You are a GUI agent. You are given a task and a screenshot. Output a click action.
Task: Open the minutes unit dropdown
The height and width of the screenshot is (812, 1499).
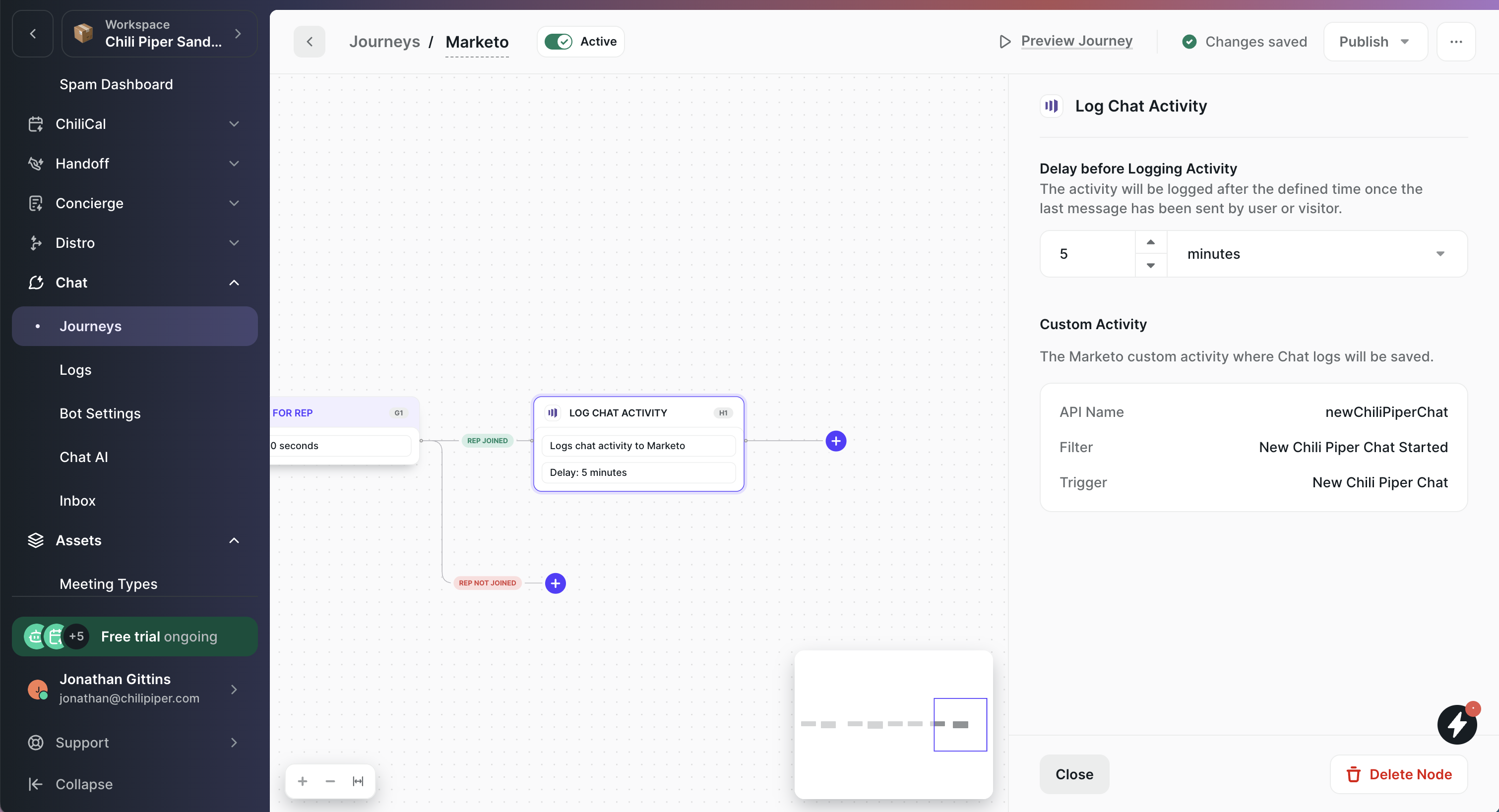pyautogui.click(x=1316, y=254)
